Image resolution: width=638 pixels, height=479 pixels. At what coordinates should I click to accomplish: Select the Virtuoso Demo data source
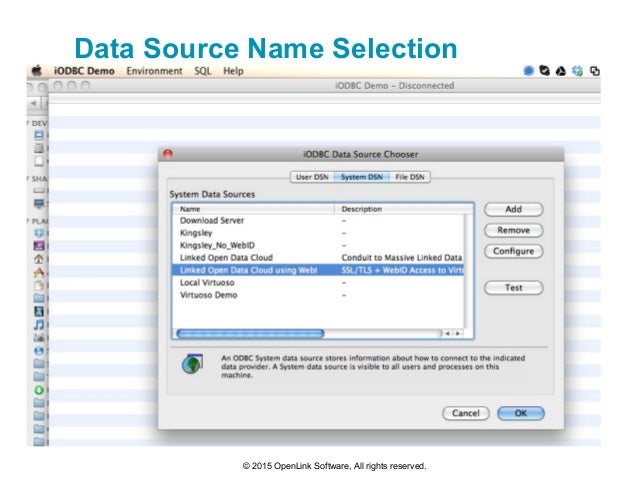pos(319,295)
